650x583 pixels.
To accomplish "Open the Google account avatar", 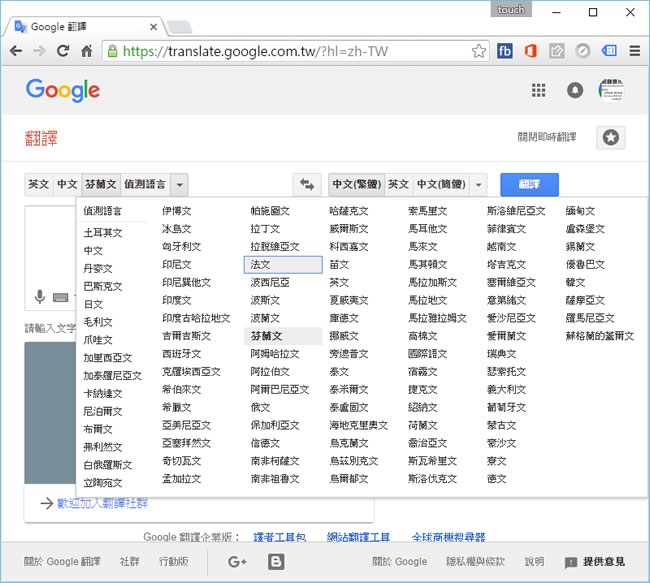I will coord(611,90).
